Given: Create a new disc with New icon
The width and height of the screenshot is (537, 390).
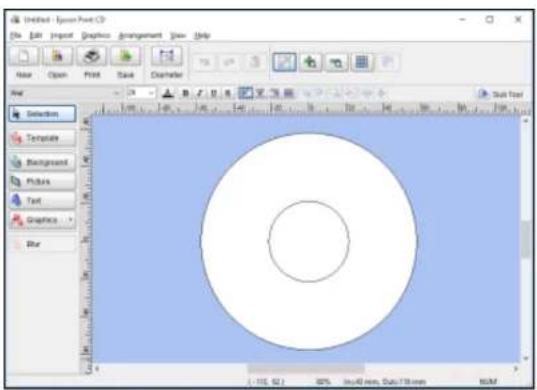Looking at the screenshot, I should [x=24, y=56].
